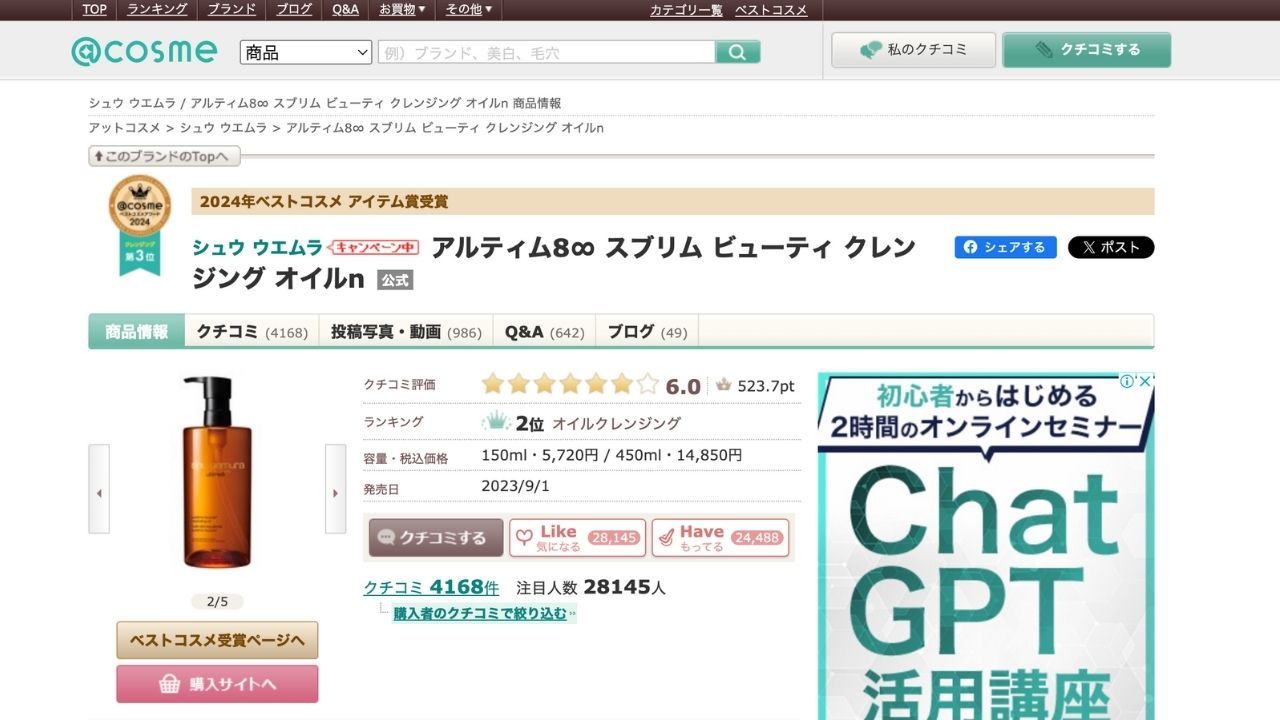Open the 商品 search category dropdown
The image size is (1280, 720).
tap(306, 52)
